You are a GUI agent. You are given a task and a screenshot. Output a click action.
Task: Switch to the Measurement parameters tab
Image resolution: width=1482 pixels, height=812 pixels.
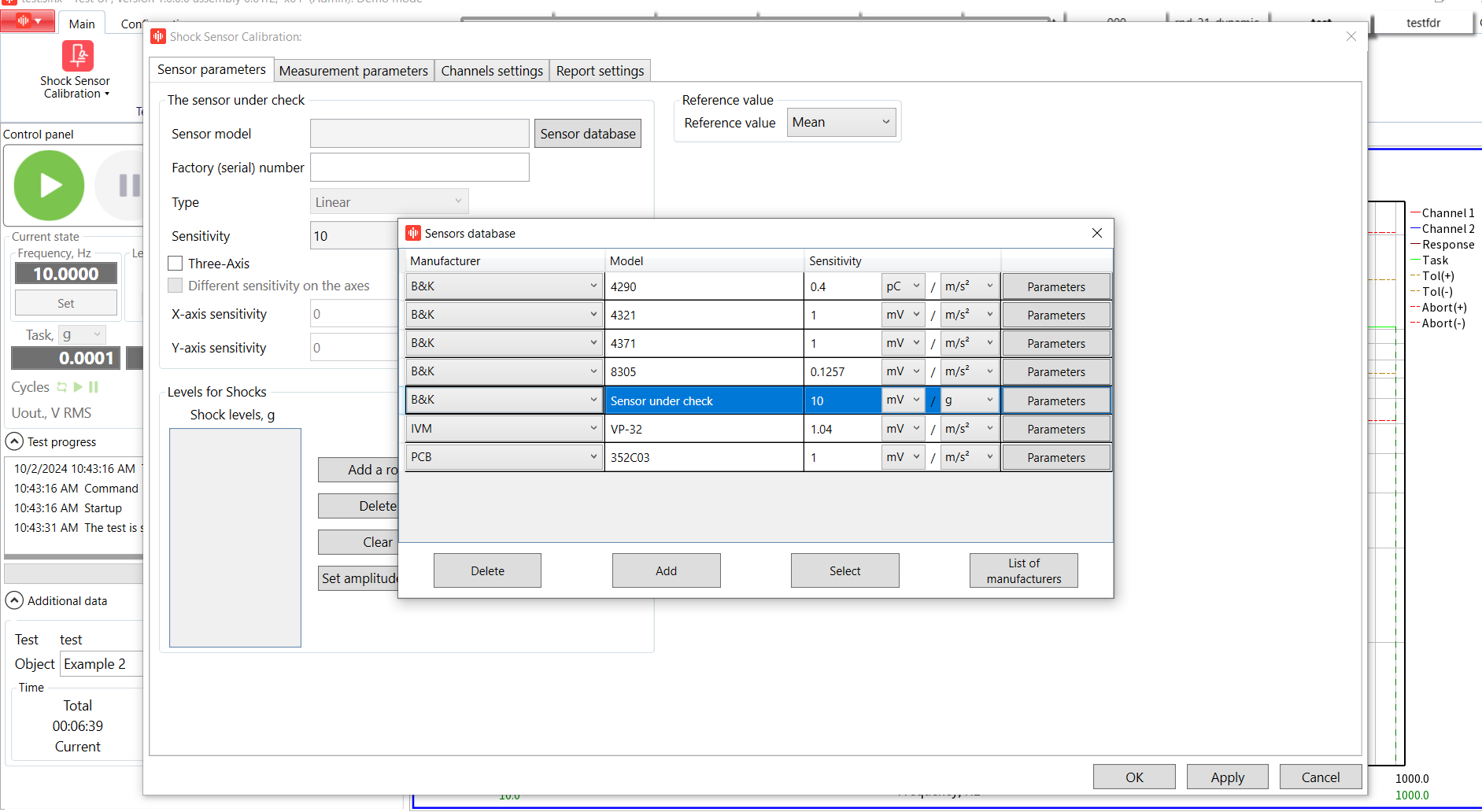point(353,71)
